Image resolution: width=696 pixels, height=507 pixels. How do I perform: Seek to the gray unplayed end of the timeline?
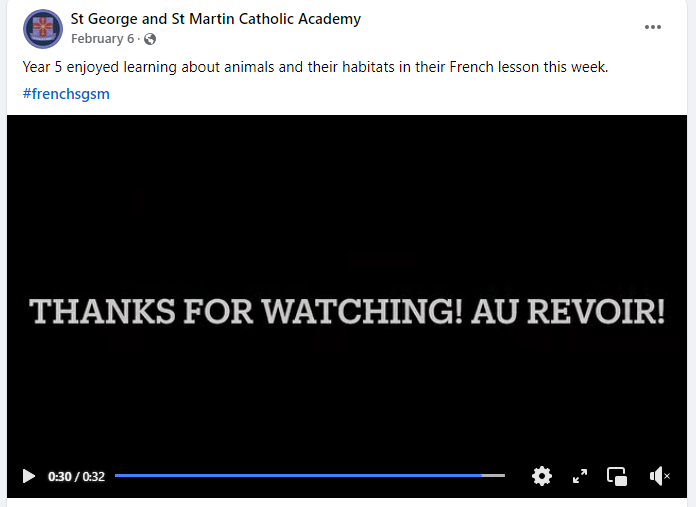click(x=494, y=475)
